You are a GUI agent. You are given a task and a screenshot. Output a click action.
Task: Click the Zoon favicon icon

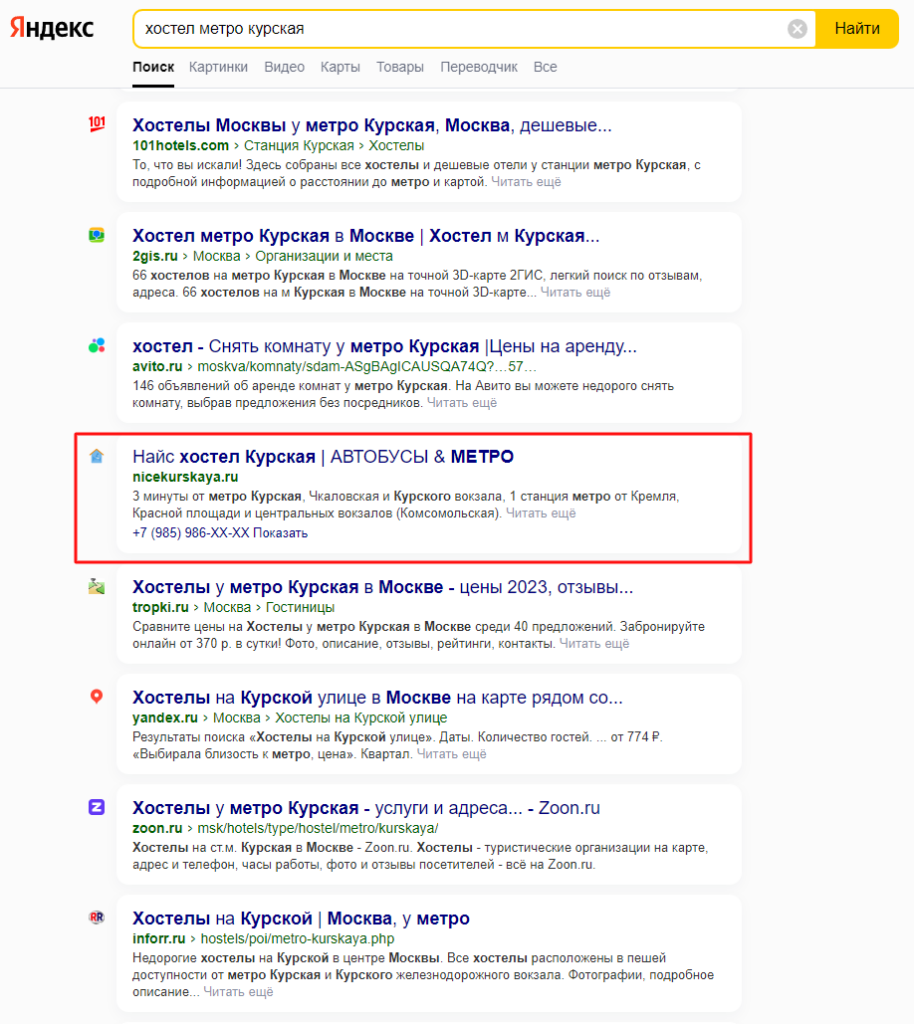click(97, 807)
